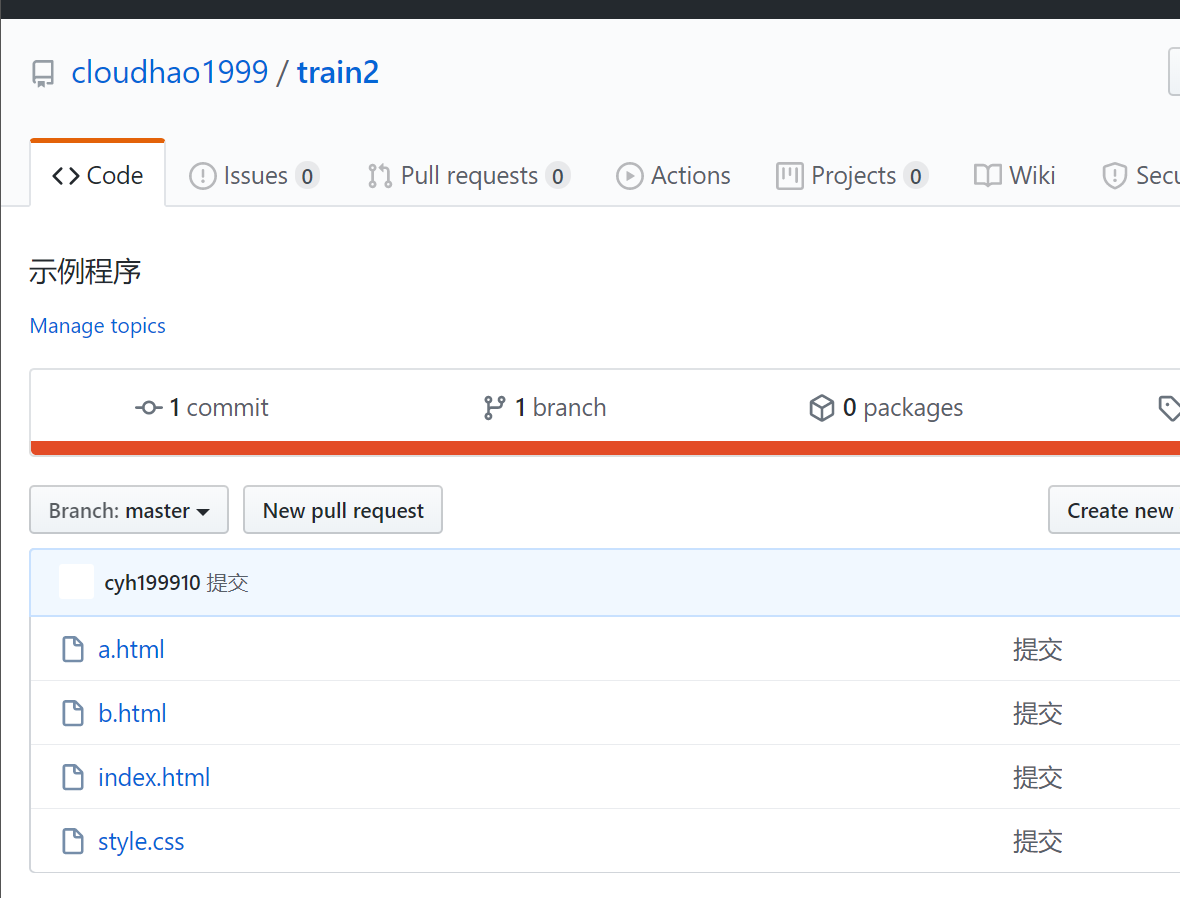This screenshot has width=1180, height=898.
Task: Click the cyh199910 commit author avatar
Action: coord(76,582)
